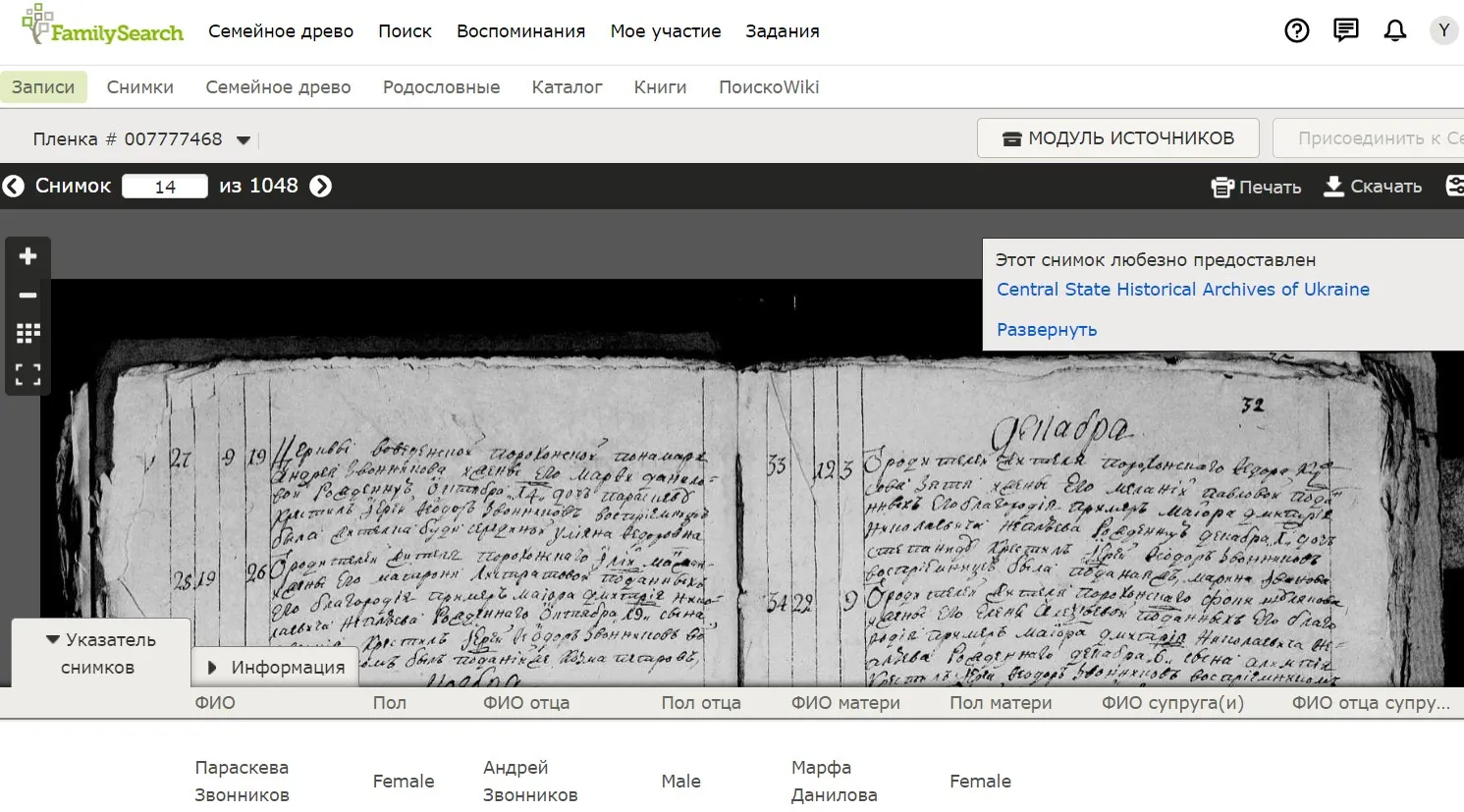Open Central State Historical Archives link
The width and height of the screenshot is (1464, 812).
coord(1182,290)
